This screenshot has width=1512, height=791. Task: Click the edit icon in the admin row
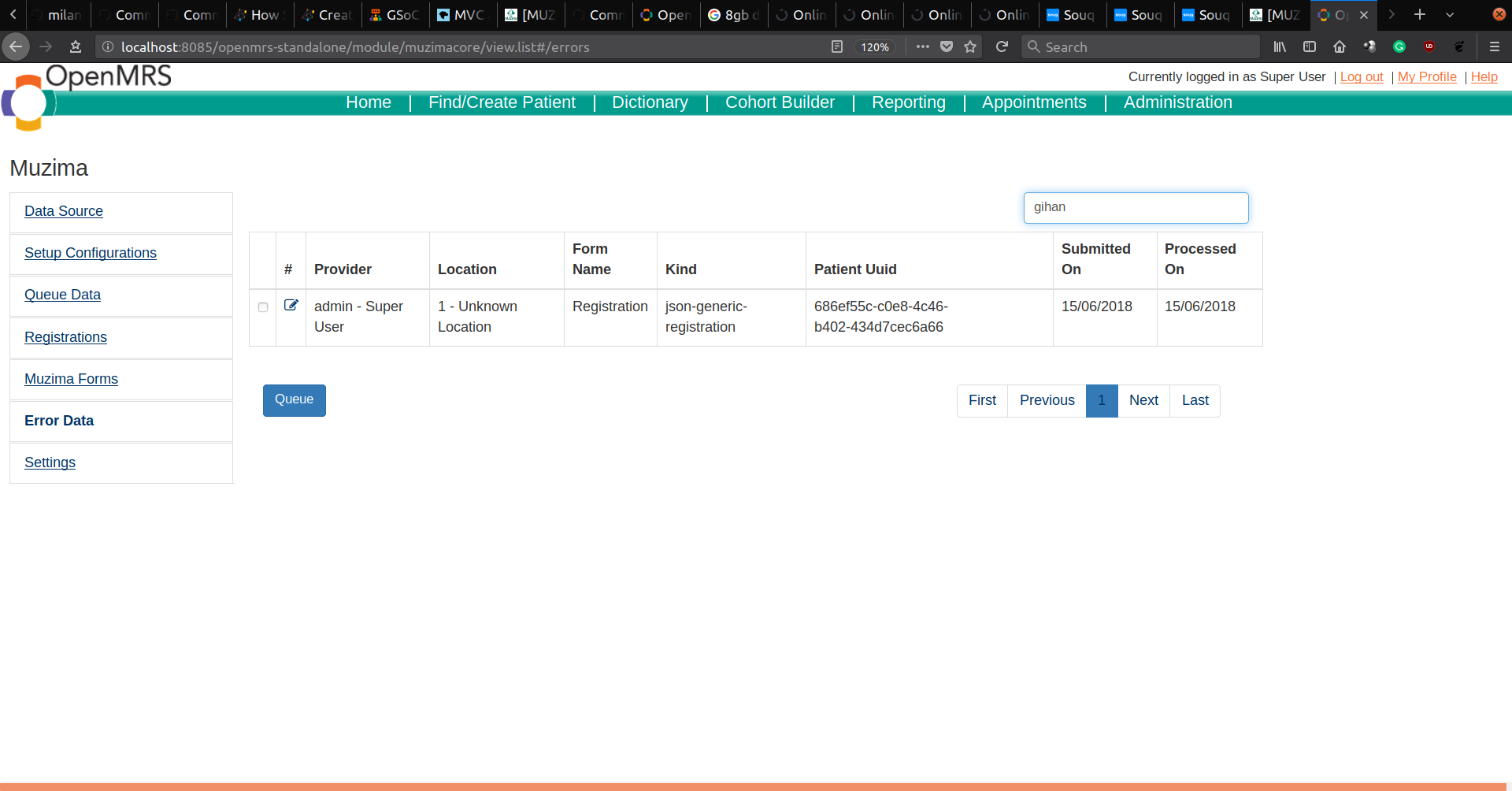[291, 305]
